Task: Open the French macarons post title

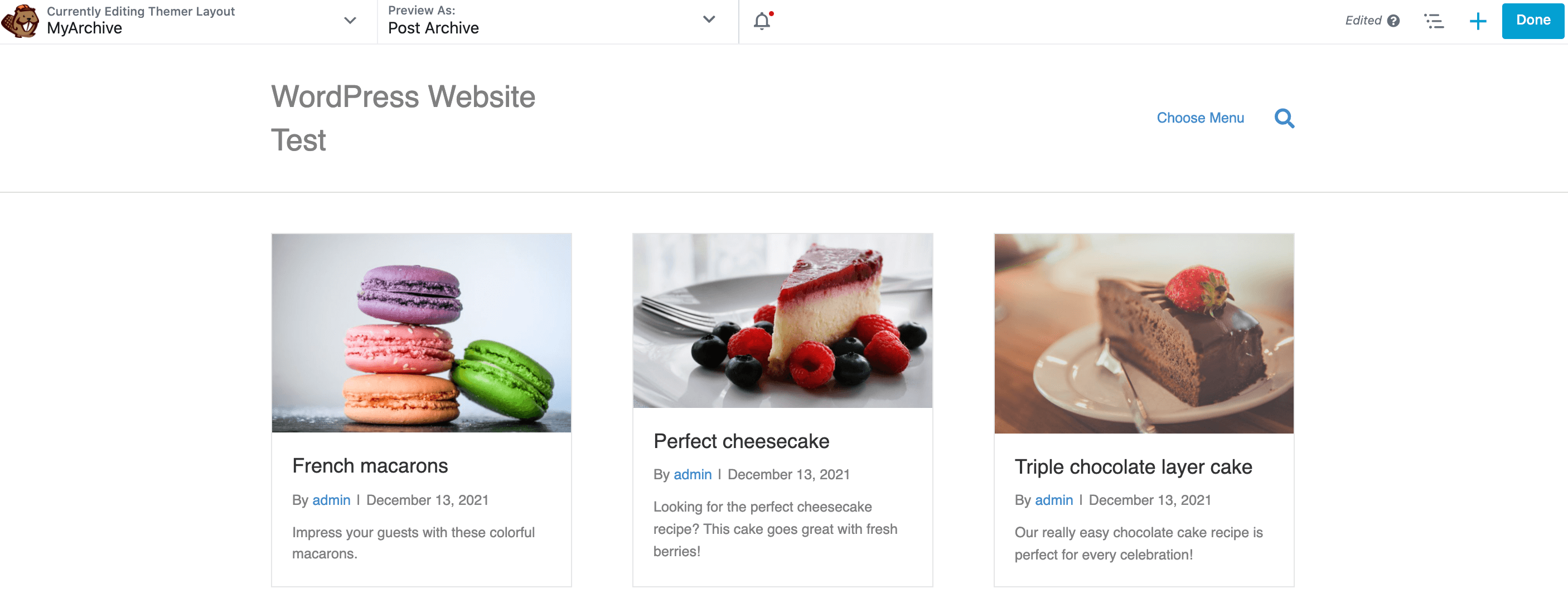Action: click(370, 466)
